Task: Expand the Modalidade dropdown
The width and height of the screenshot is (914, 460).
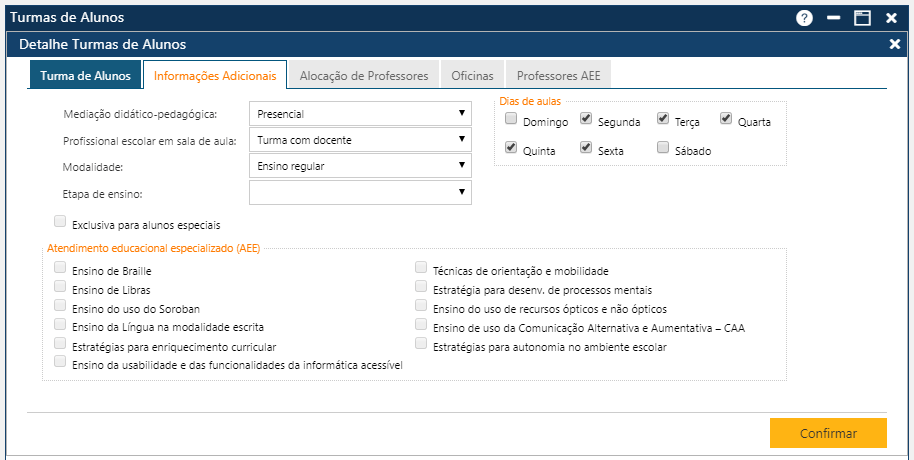Action: [360, 166]
